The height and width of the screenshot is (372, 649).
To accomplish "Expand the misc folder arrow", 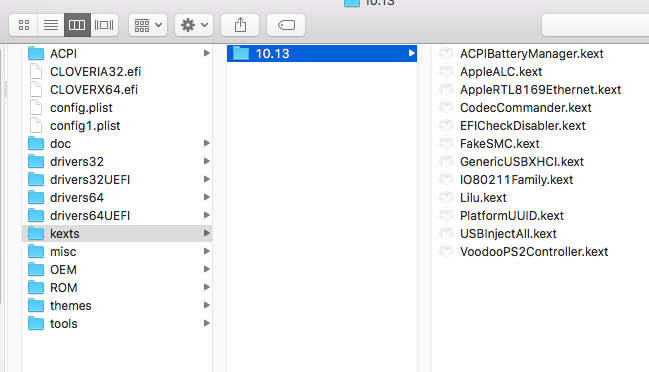I will [207, 252].
